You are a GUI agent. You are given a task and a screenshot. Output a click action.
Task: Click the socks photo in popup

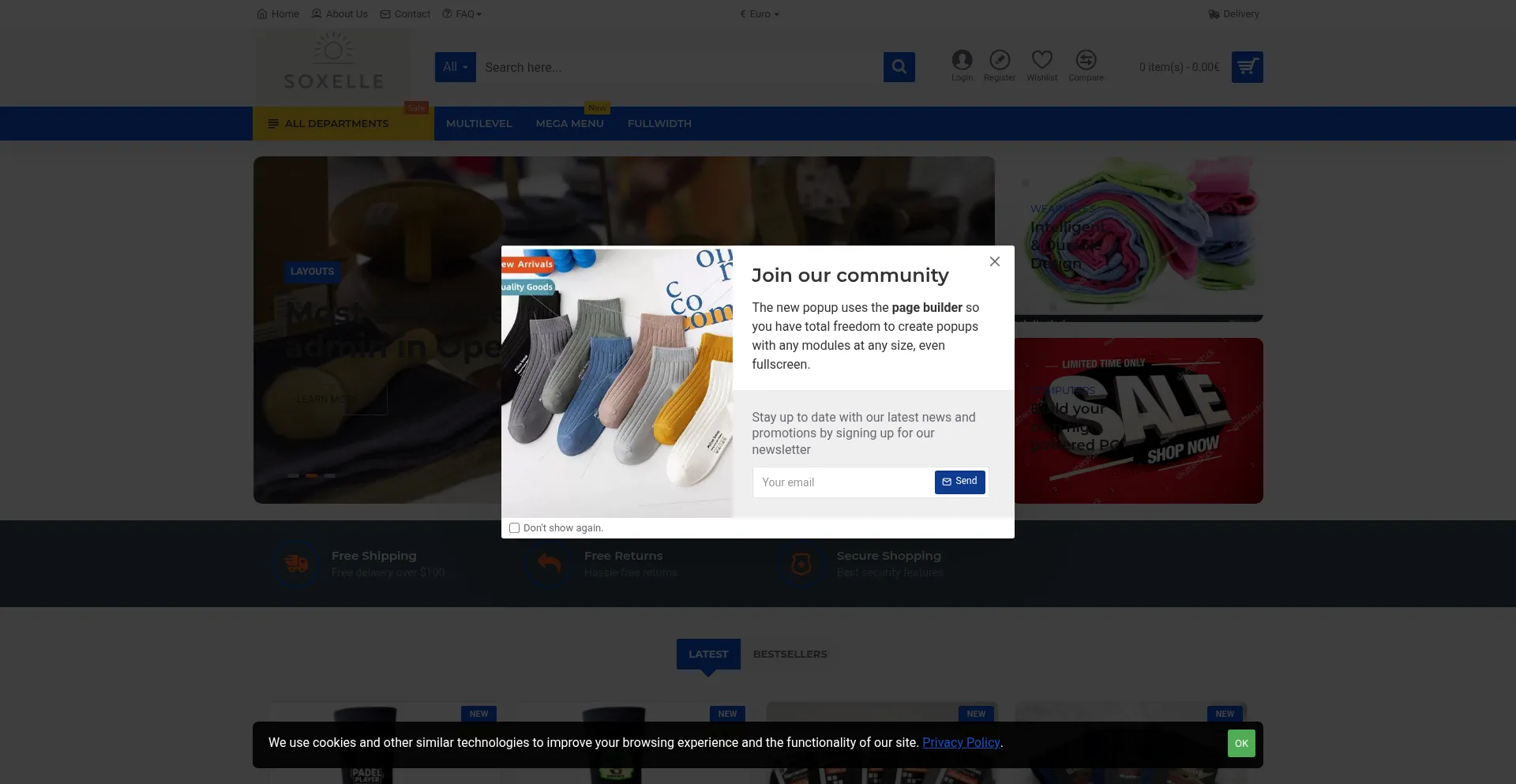pos(617,383)
